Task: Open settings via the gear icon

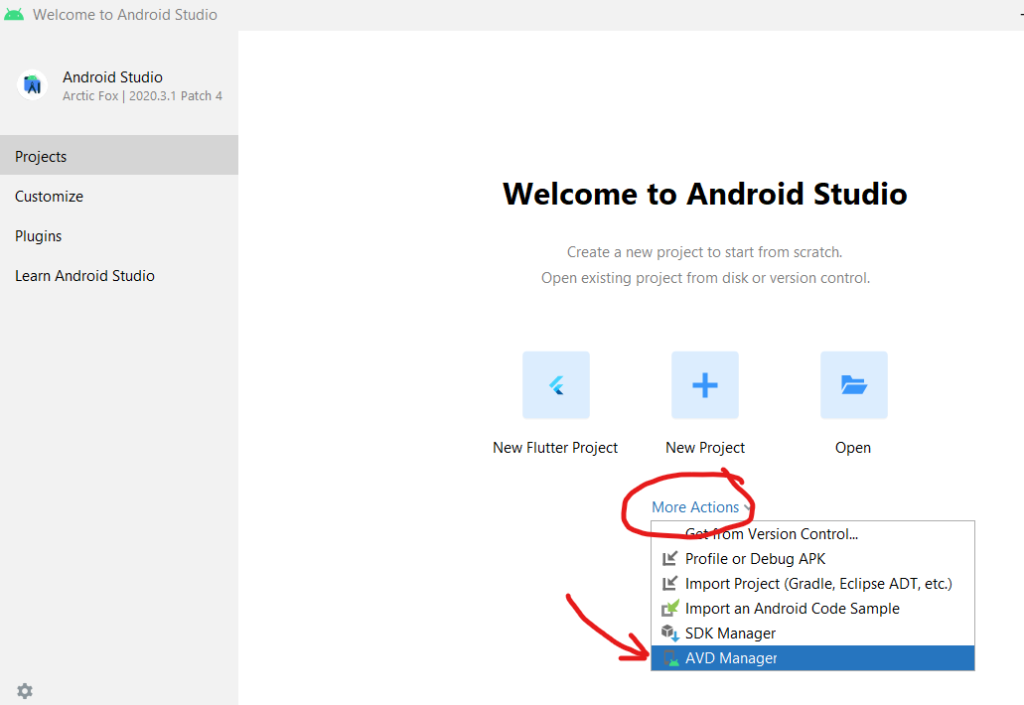Action: [25, 691]
